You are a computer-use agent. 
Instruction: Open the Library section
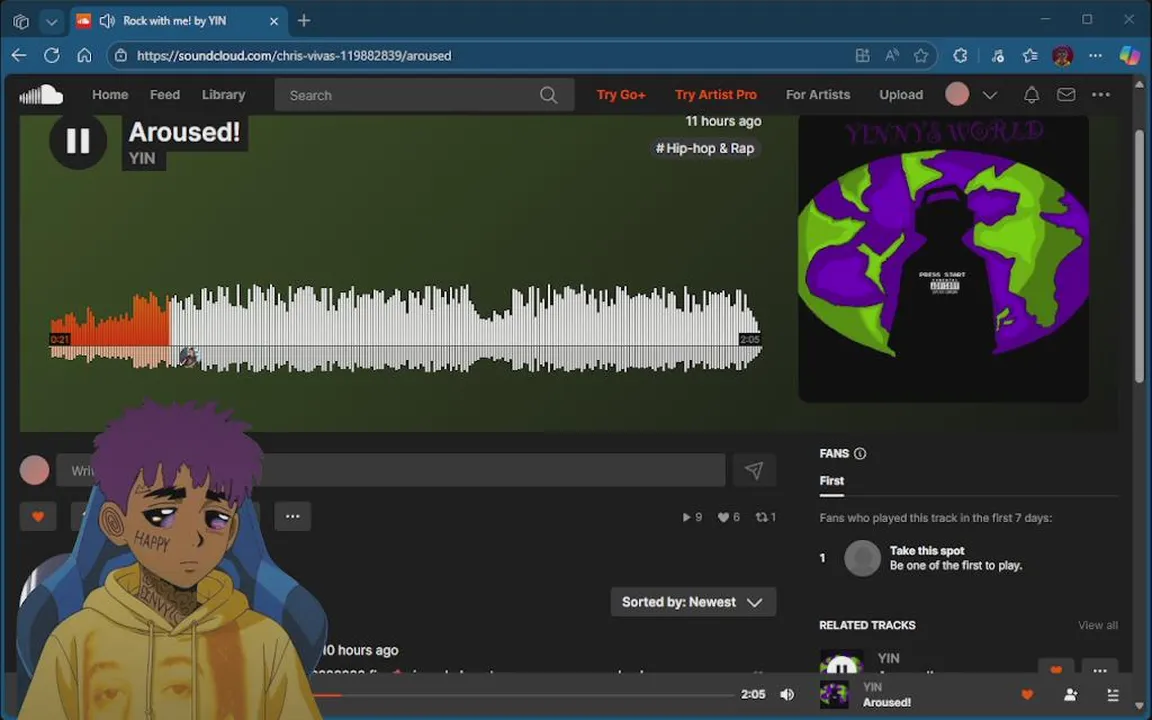click(223, 95)
